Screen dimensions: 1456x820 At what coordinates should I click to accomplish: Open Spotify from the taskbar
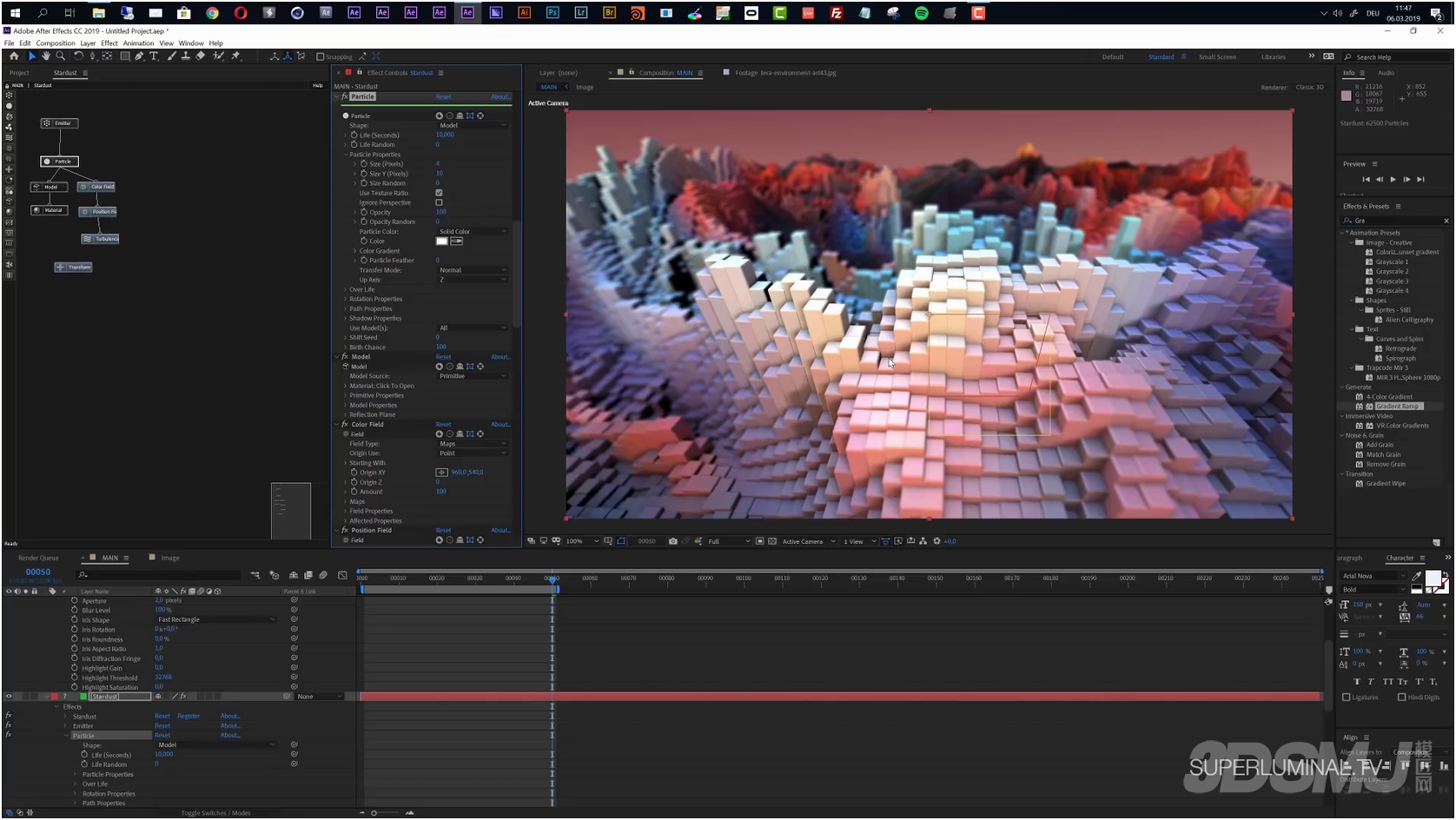[x=922, y=13]
